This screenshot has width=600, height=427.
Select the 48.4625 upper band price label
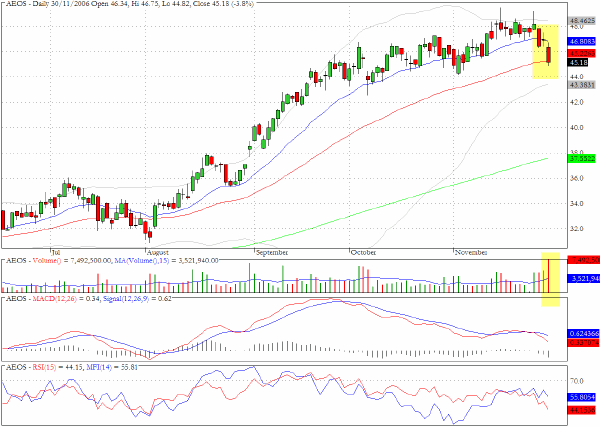582,21
